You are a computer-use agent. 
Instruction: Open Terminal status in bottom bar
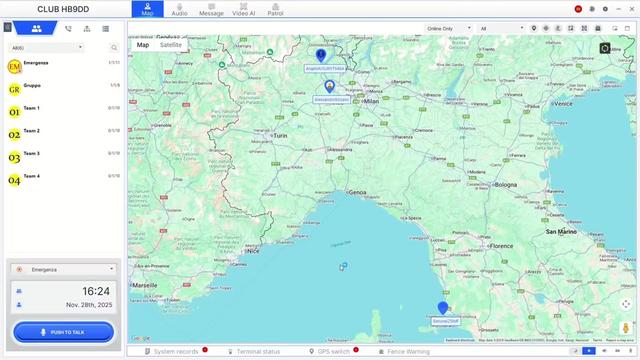point(253,351)
